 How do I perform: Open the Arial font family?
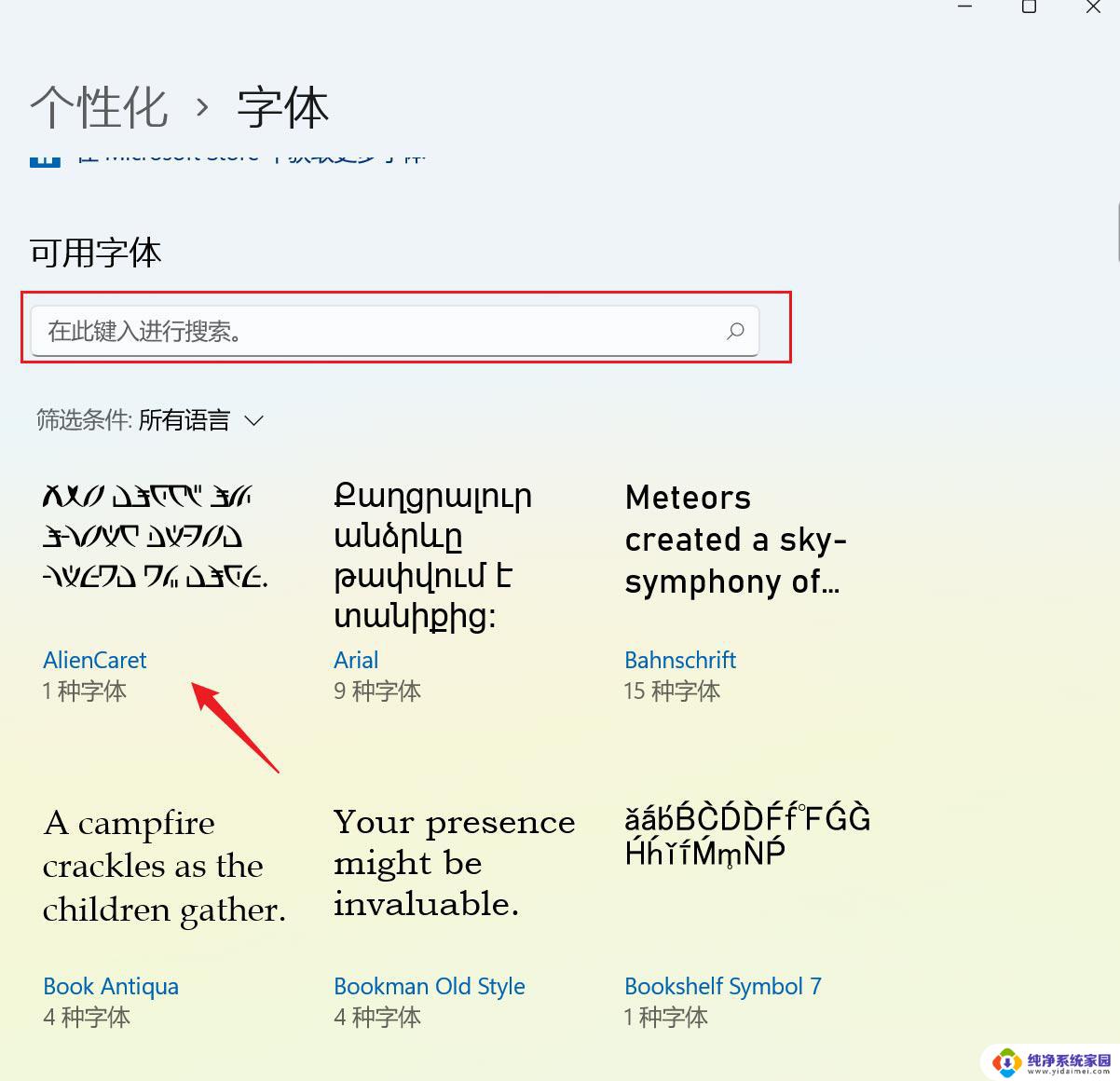pyautogui.click(x=356, y=660)
